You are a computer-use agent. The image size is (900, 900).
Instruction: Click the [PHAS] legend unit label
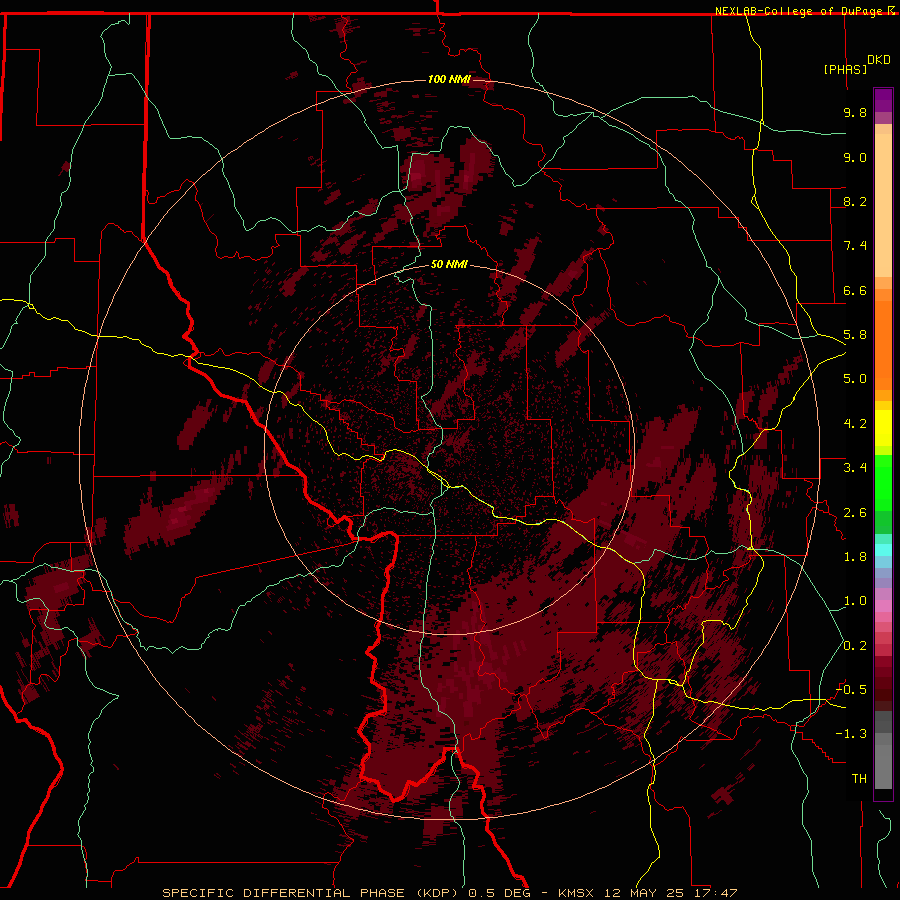(845, 69)
